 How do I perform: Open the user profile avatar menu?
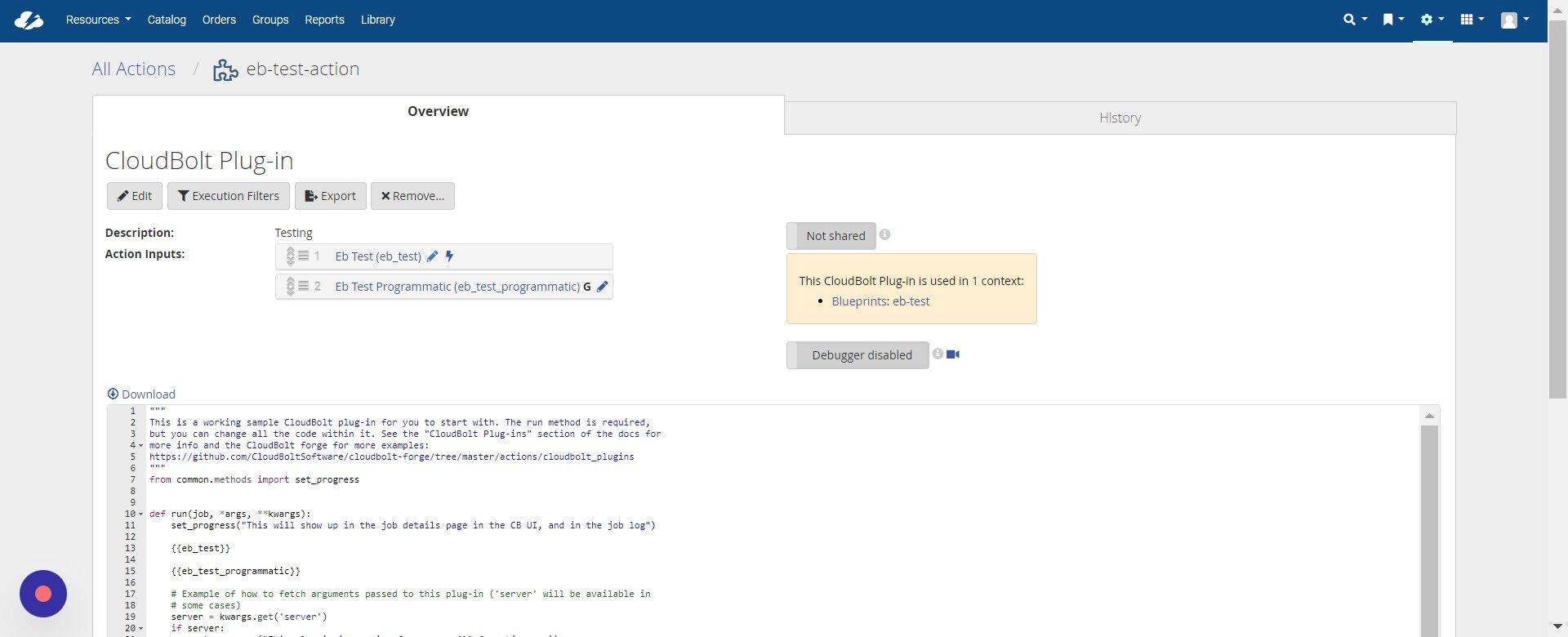[x=1515, y=20]
